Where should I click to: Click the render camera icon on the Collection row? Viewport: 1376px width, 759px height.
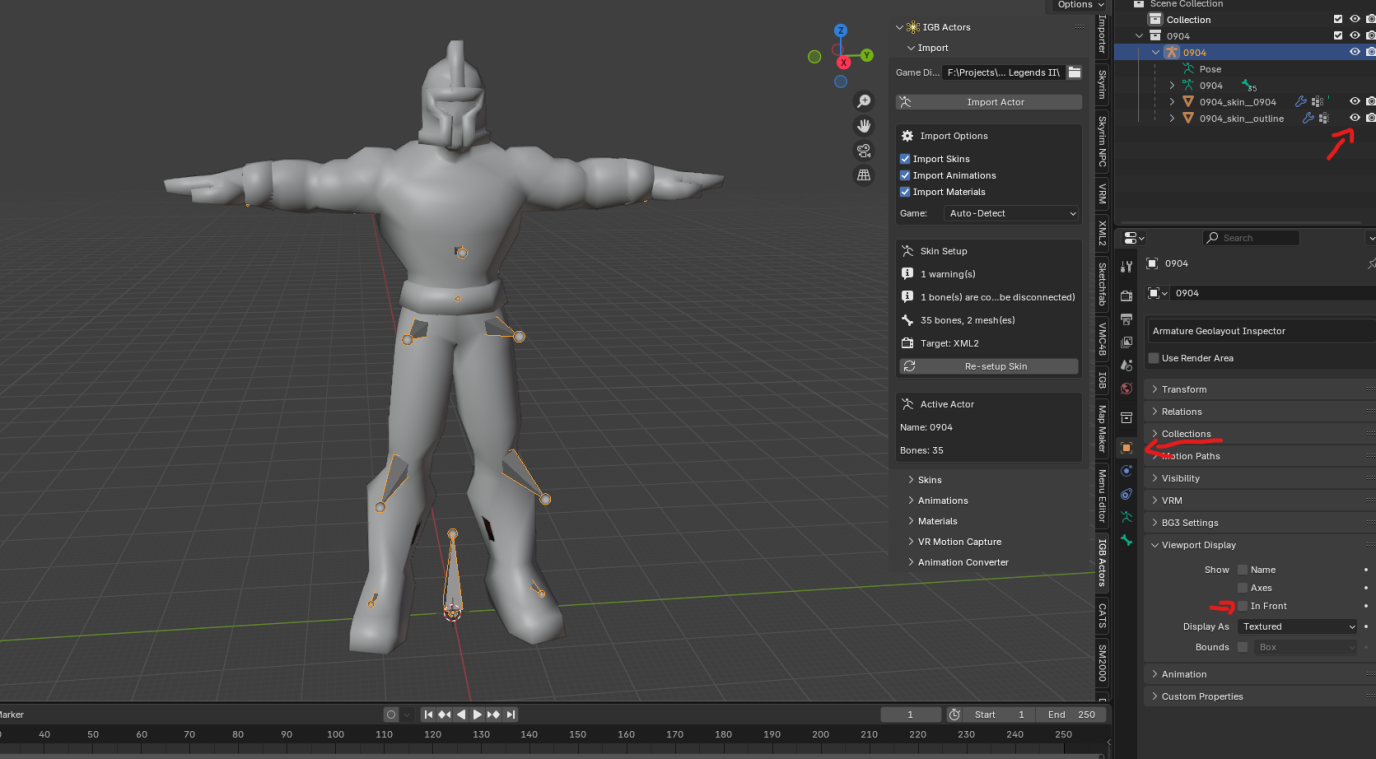click(x=1371, y=19)
